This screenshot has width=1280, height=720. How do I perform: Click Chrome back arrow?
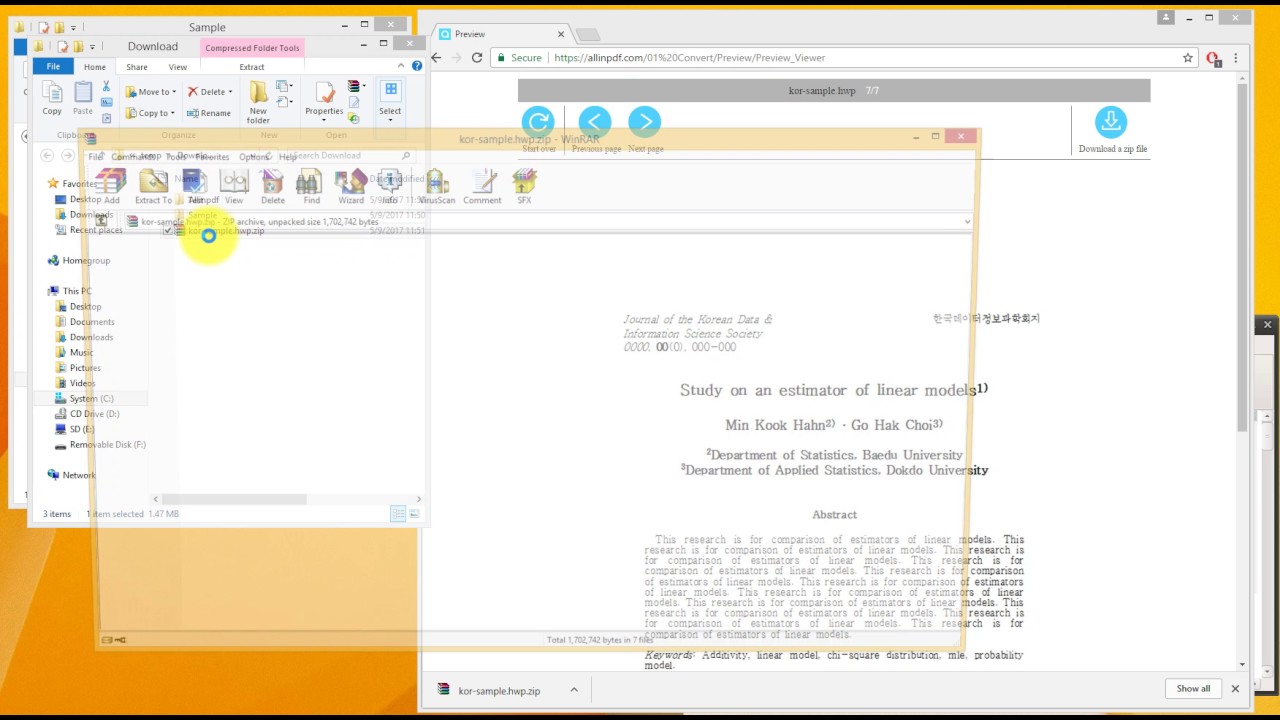[x=437, y=58]
